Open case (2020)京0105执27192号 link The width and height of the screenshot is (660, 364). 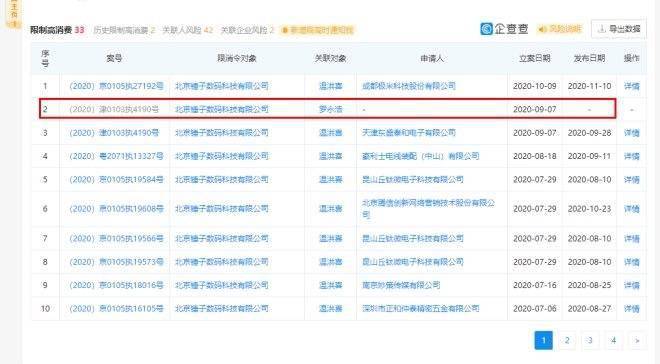click(x=116, y=86)
